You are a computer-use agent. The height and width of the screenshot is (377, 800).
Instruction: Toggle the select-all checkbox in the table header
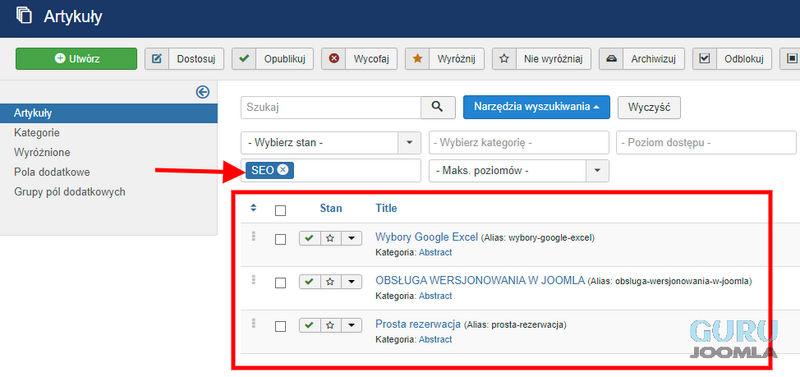point(281,210)
